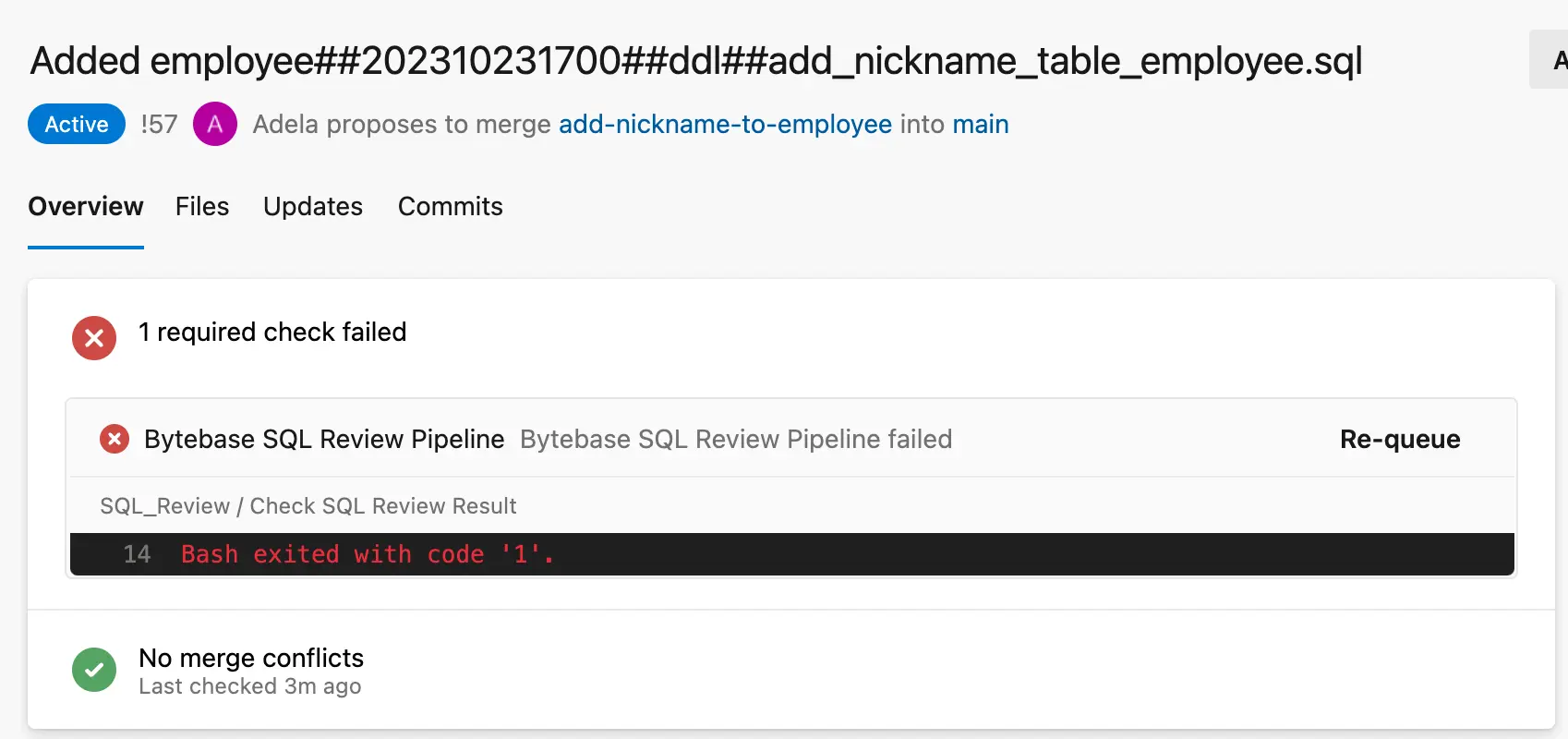1568x739 pixels.
Task: View the Commits tab
Action: (451, 206)
